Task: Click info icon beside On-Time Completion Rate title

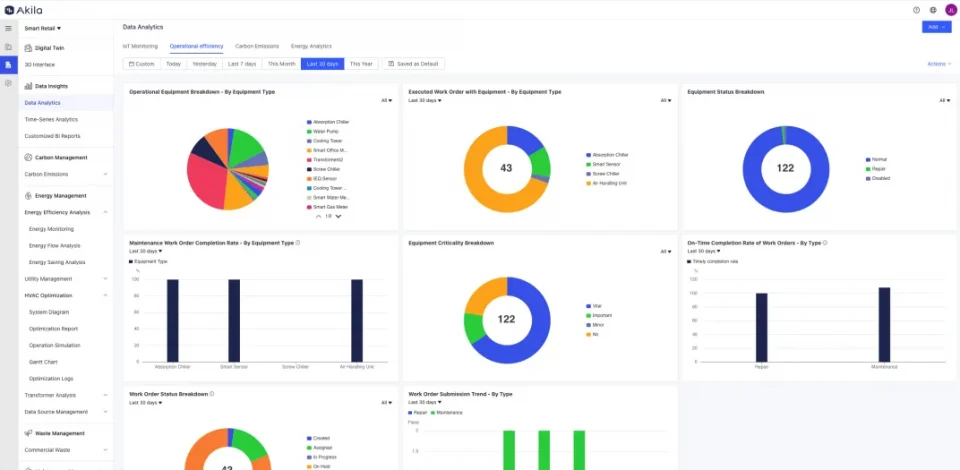Action: (825, 242)
